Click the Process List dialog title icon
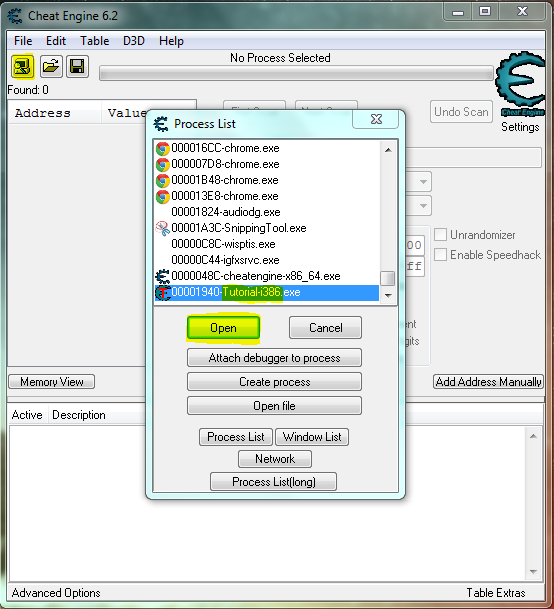 point(161,124)
